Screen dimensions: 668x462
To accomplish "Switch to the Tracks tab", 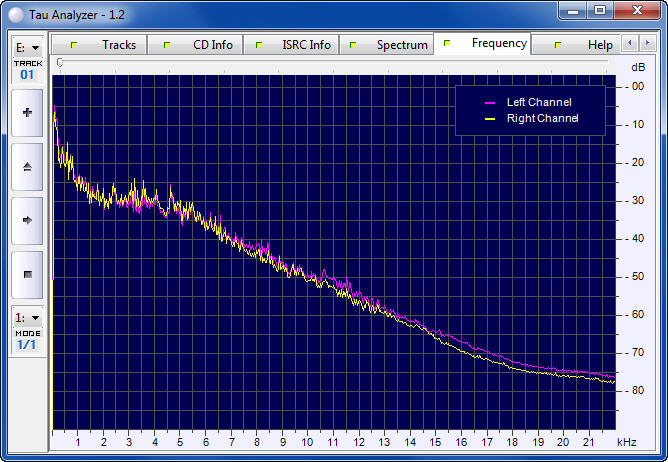I will 108,45.
